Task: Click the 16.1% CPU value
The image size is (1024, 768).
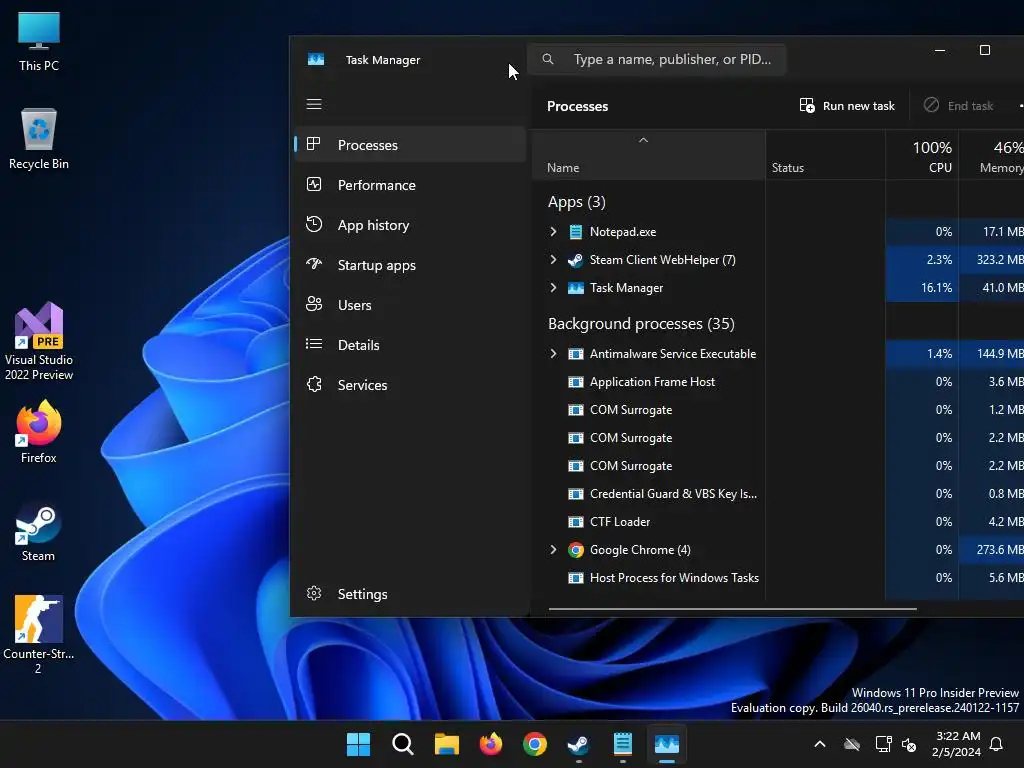Action: click(x=936, y=287)
